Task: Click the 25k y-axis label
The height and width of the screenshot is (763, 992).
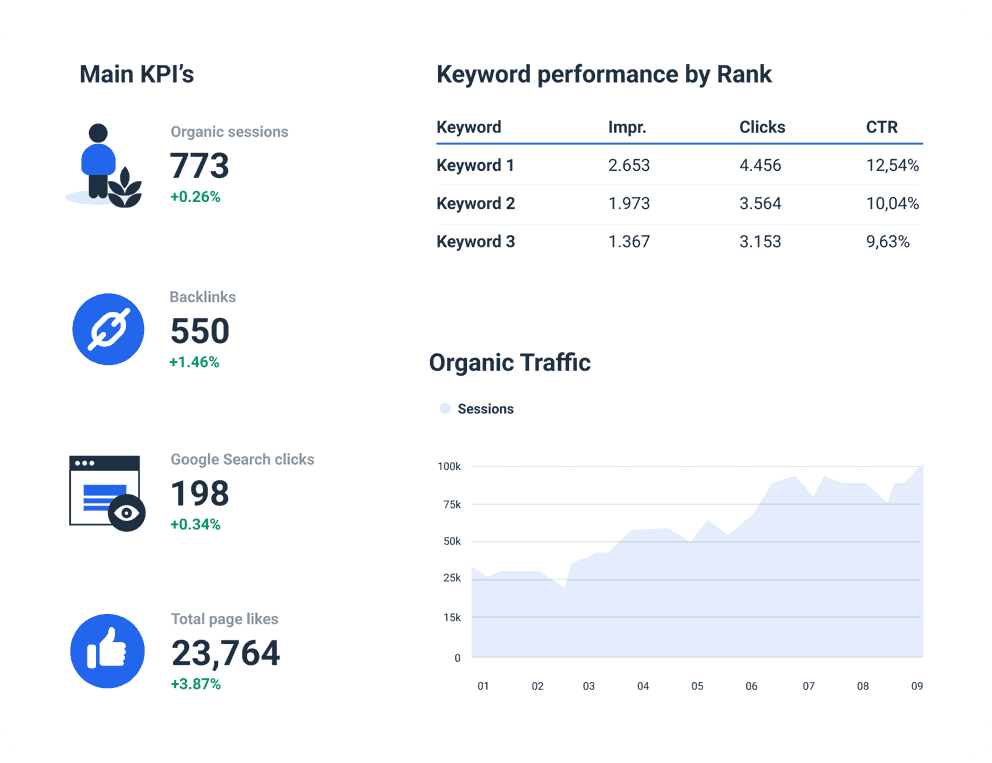Action: (x=452, y=578)
